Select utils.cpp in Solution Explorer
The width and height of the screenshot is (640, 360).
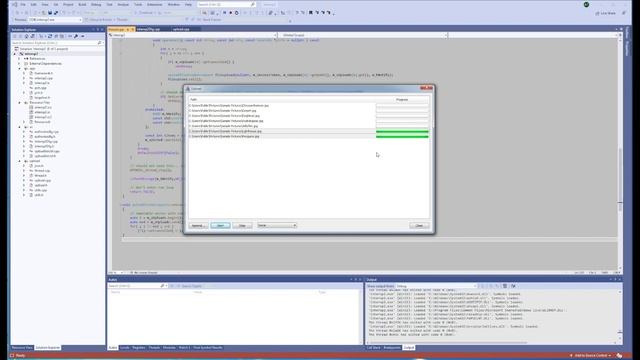coord(40,190)
